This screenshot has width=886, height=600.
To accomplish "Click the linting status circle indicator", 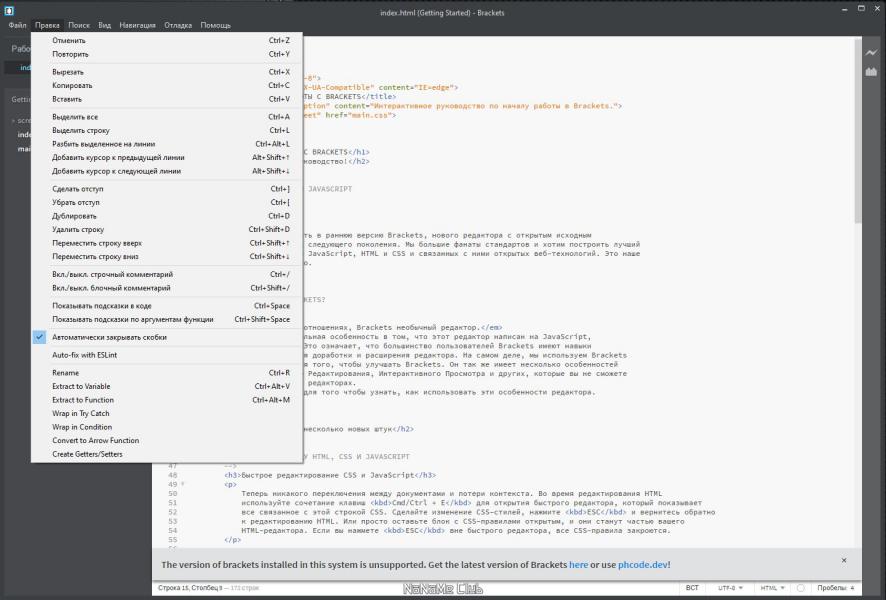I will tap(801, 588).
